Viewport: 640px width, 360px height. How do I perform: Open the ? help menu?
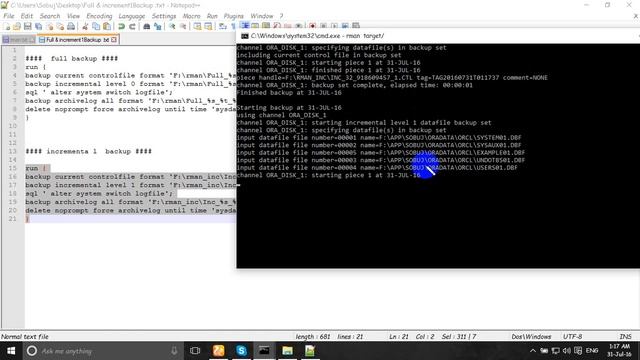(x=281, y=16)
